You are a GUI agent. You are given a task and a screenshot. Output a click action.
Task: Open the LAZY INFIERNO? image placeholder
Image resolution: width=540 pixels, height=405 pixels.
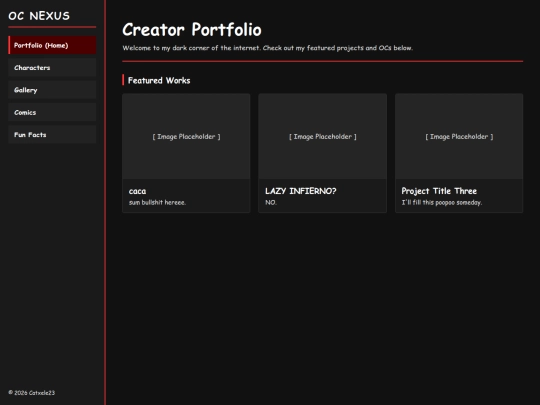[x=323, y=136]
